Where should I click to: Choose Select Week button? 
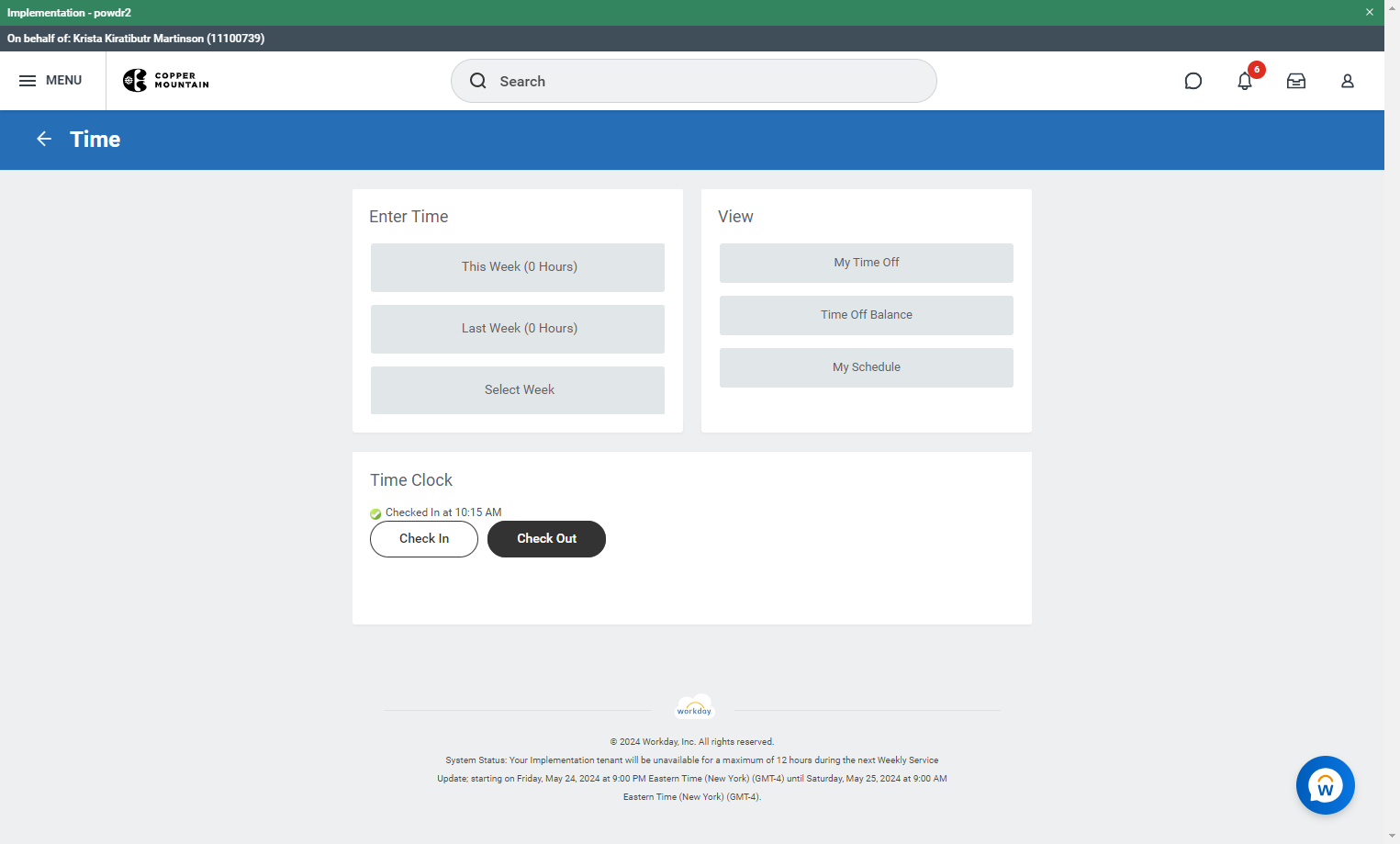pyautogui.click(x=518, y=390)
